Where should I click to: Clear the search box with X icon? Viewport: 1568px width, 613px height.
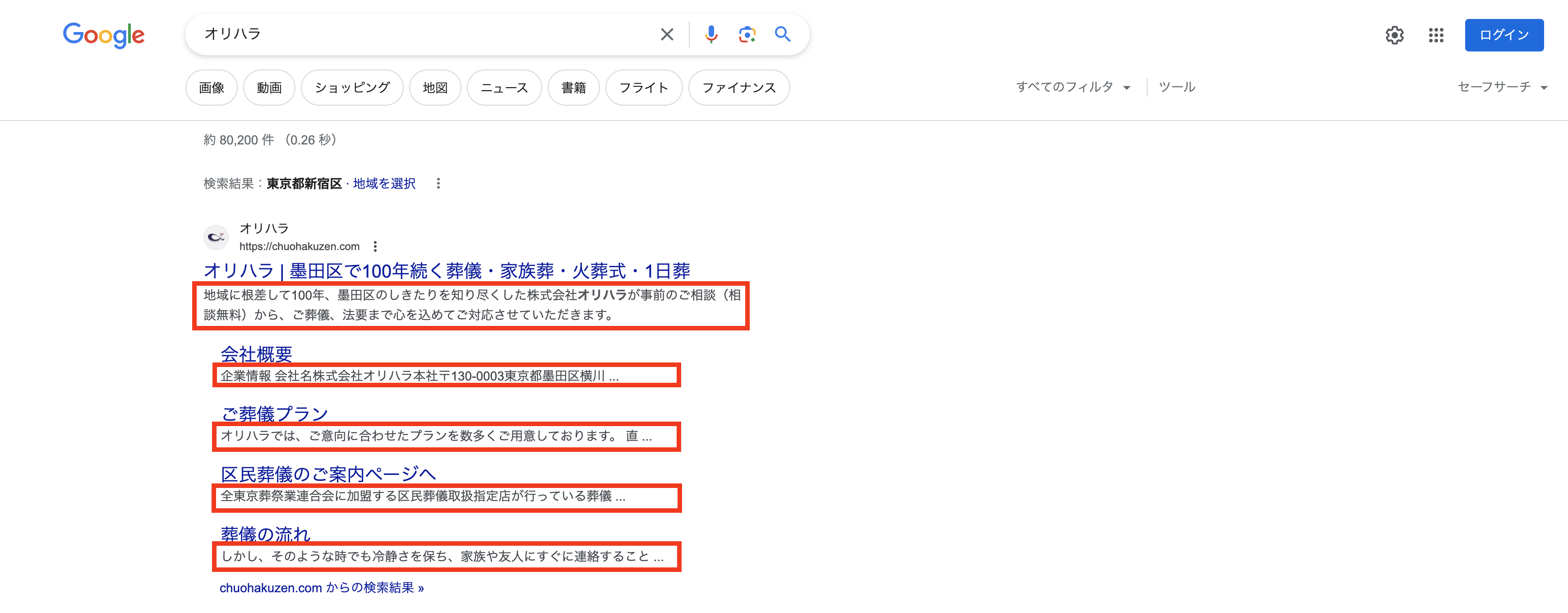pyautogui.click(x=667, y=35)
